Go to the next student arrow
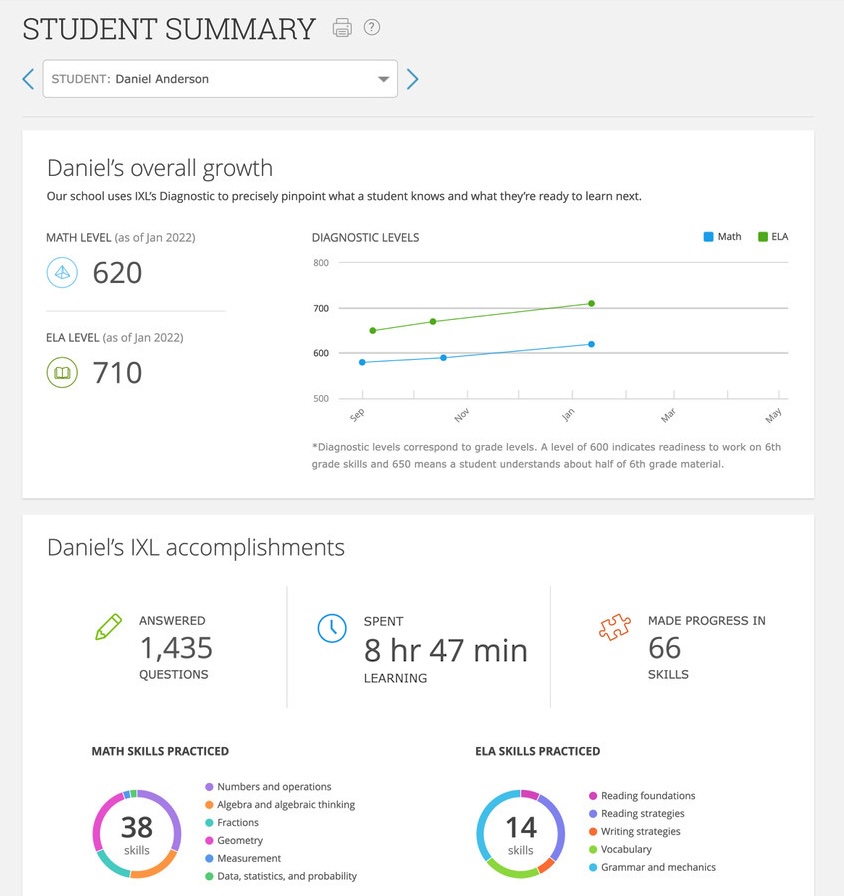 [x=413, y=79]
